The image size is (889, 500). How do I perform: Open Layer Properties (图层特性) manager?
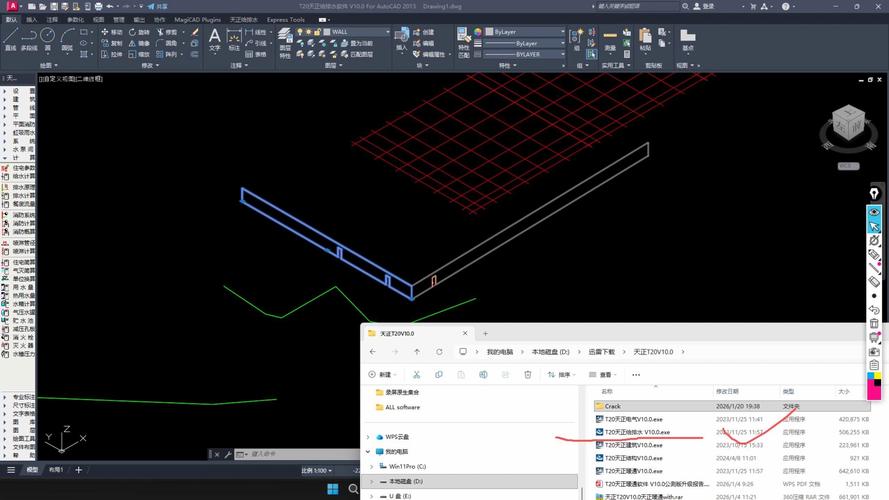click(x=285, y=43)
